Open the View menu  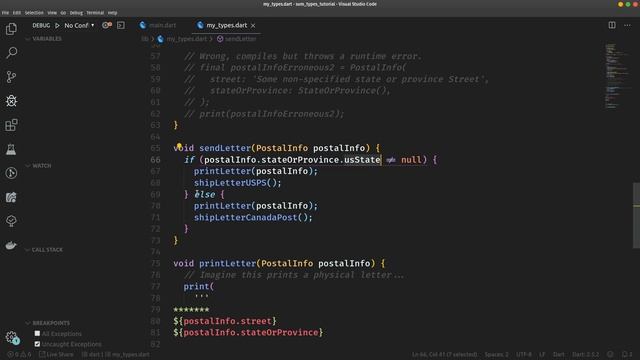coord(52,13)
